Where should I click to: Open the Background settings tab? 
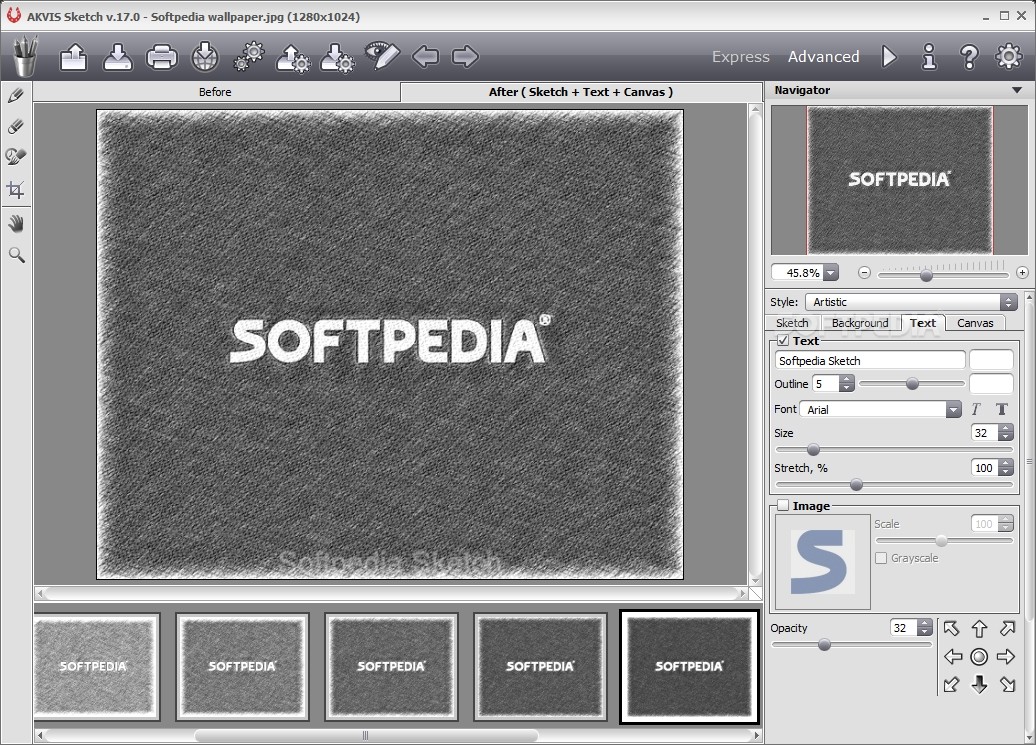(860, 323)
